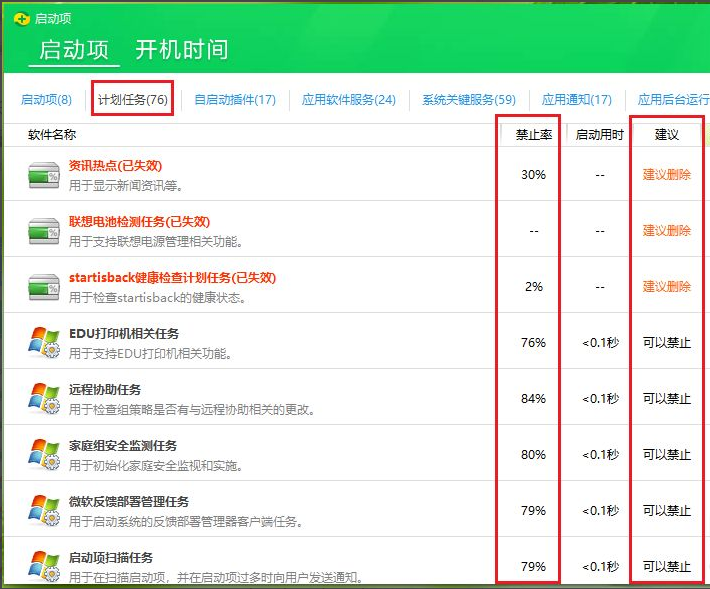
Task: Click 可以禁止 for 远程协助任务
Action: pyautogui.click(x=666, y=399)
